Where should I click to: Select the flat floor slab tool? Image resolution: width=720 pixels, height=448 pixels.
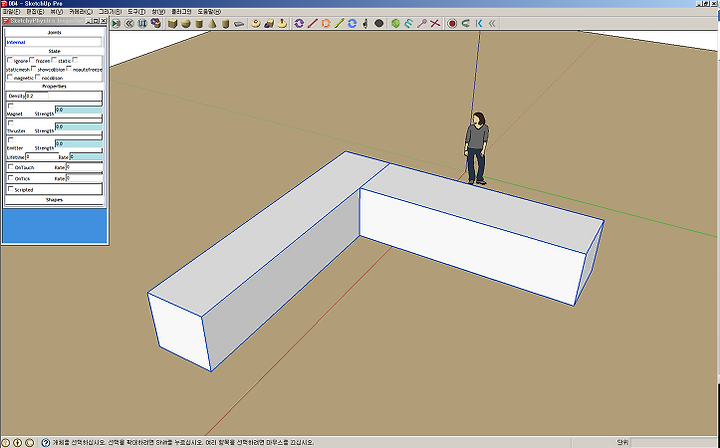239,23
